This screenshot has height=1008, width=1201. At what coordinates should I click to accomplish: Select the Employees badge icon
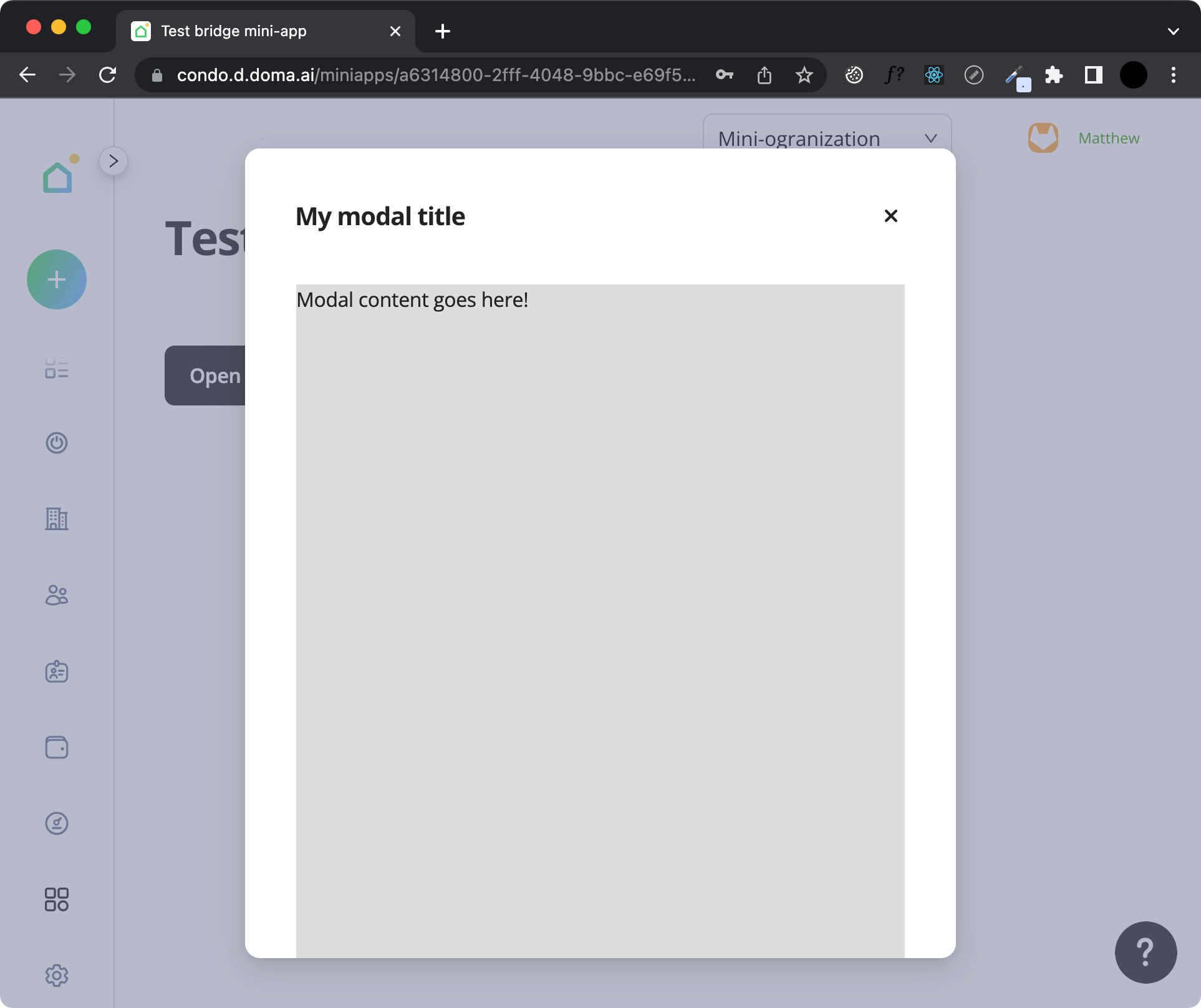[57, 672]
